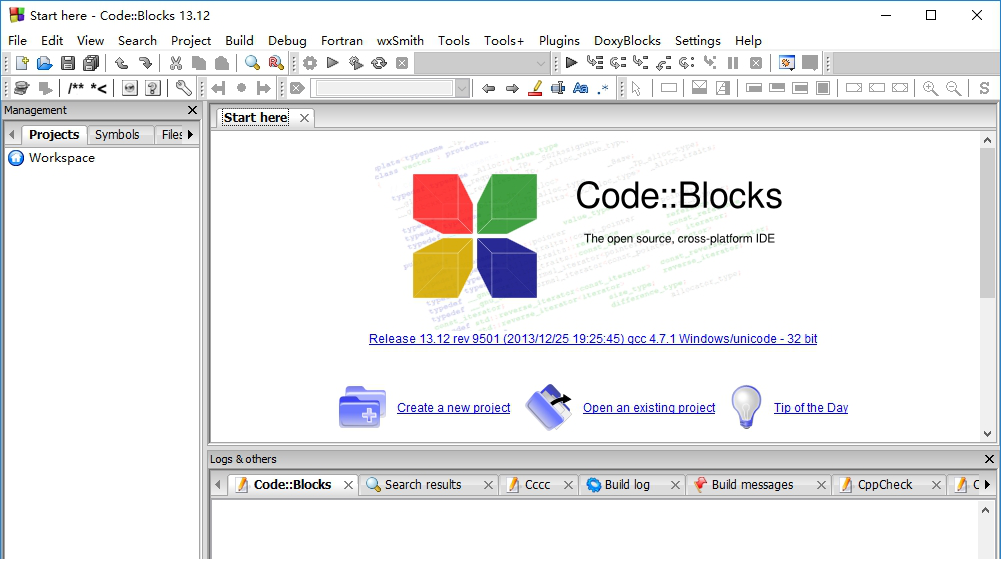Close the Management panel
The height and width of the screenshot is (581, 1001).
click(192, 110)
